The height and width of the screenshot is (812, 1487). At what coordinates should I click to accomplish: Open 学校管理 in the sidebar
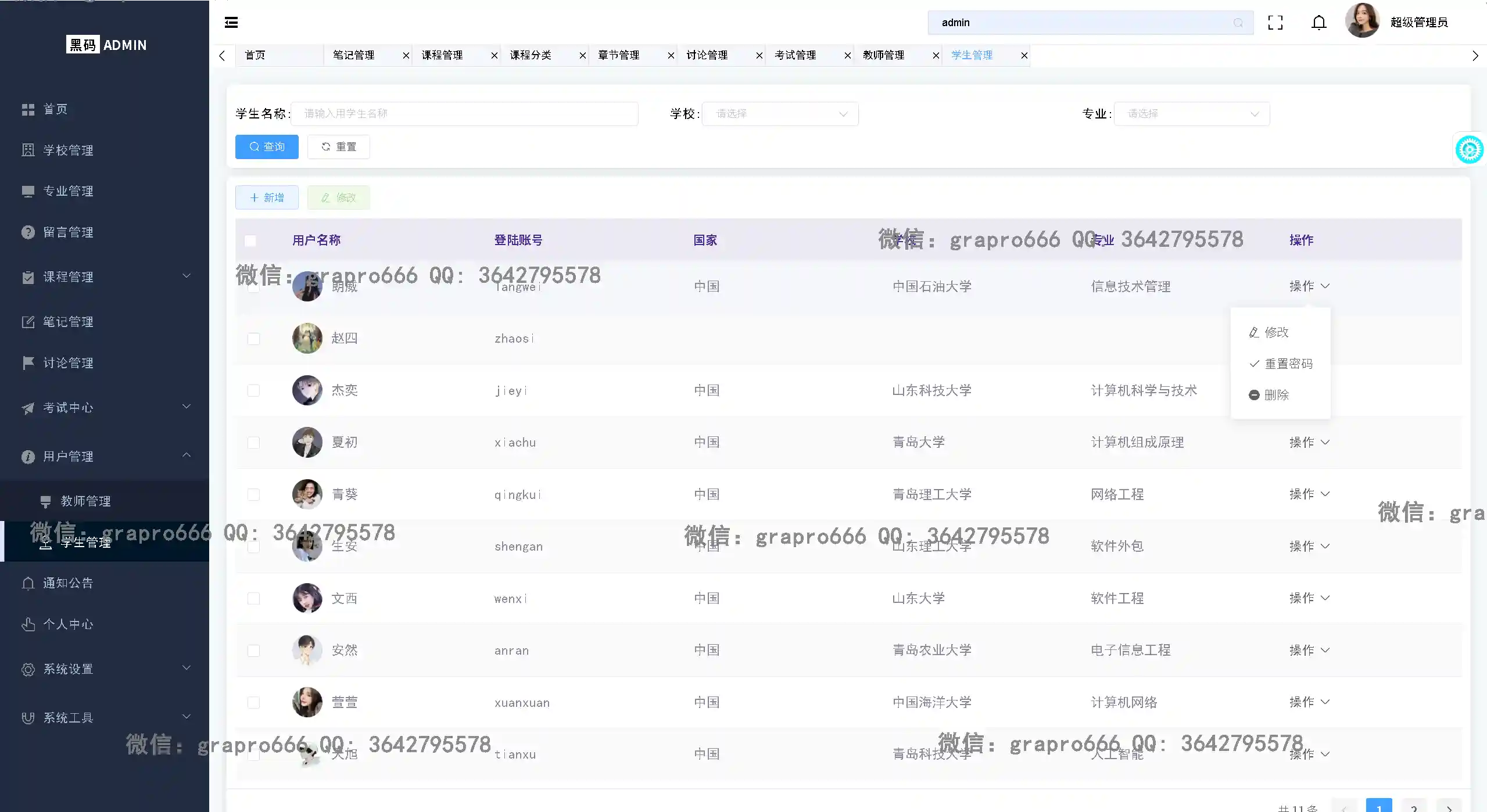(x=68, y=150)
